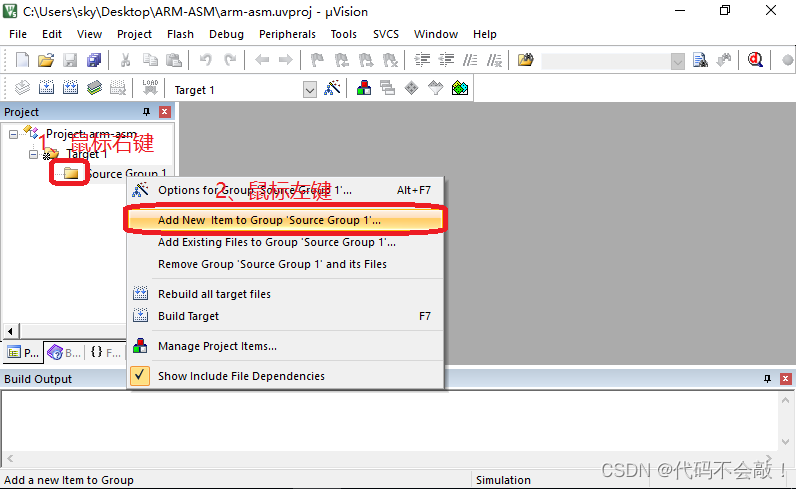Paste from clipboard icon
The height and width of the screenshot is (489, 800).
click(x=174, y=60)
